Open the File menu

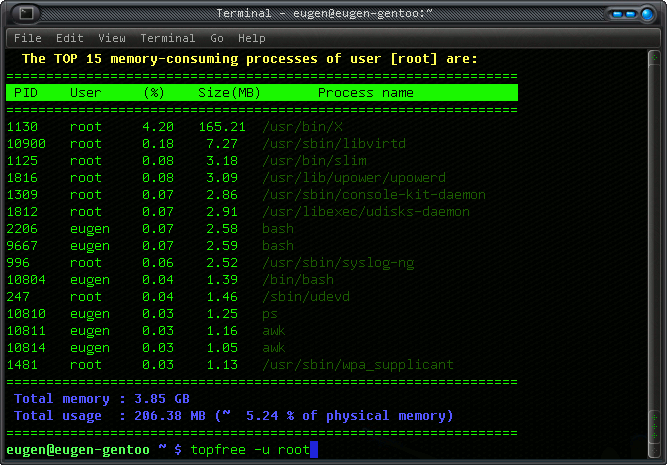coord(28,38)
